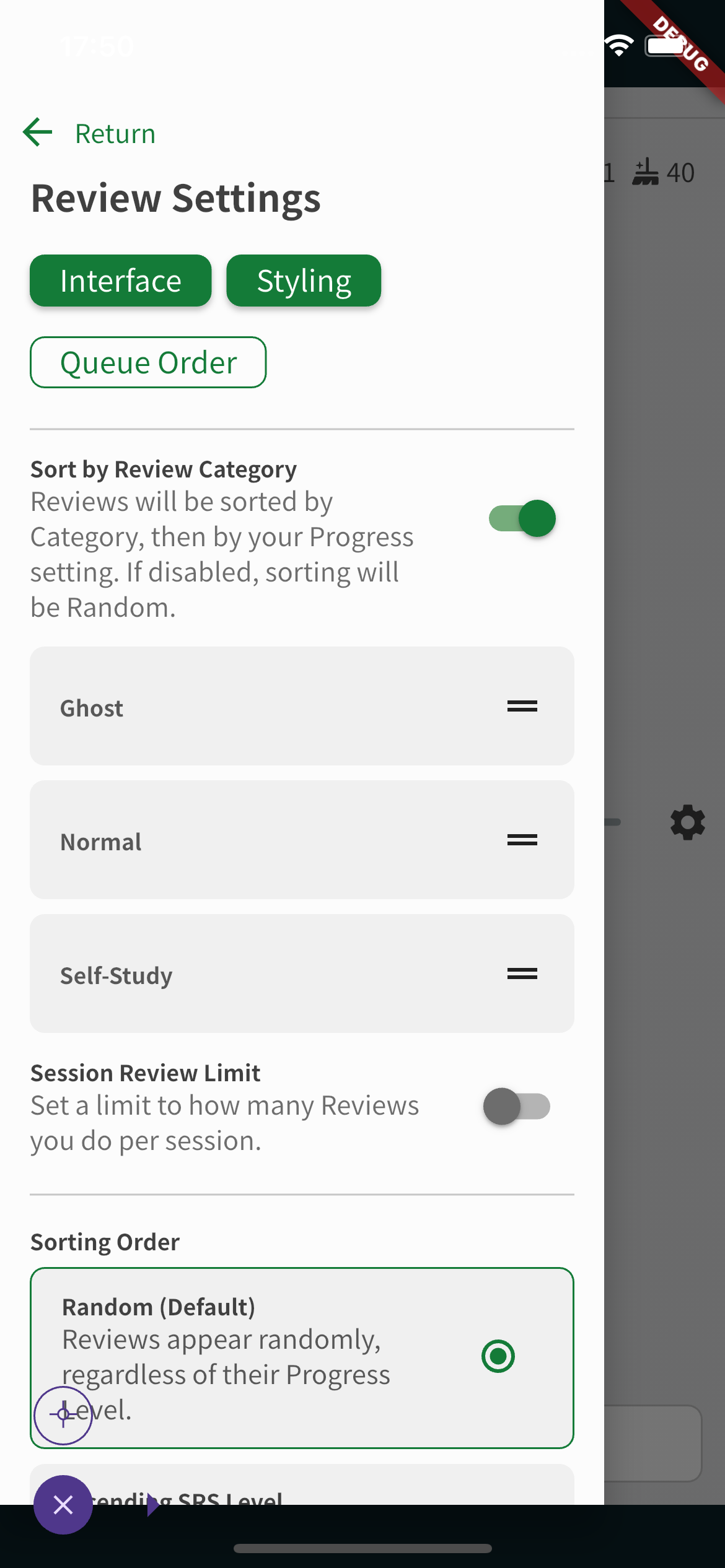Tap the Wi-Fi status icon
The image size is (725, 1568).
(x=619, y=46)
